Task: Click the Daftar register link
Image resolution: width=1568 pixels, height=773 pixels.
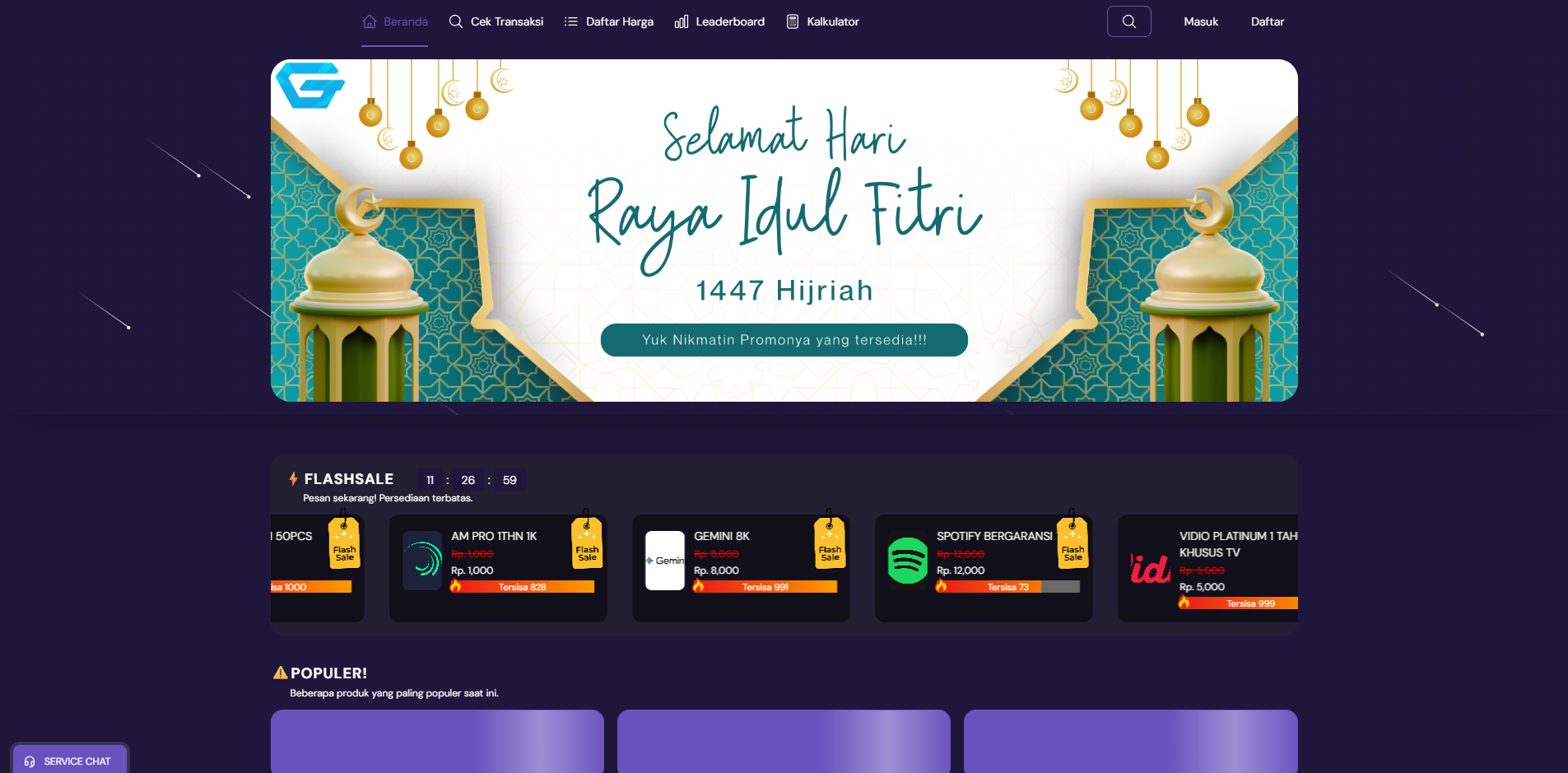Action: (1267, 21)
